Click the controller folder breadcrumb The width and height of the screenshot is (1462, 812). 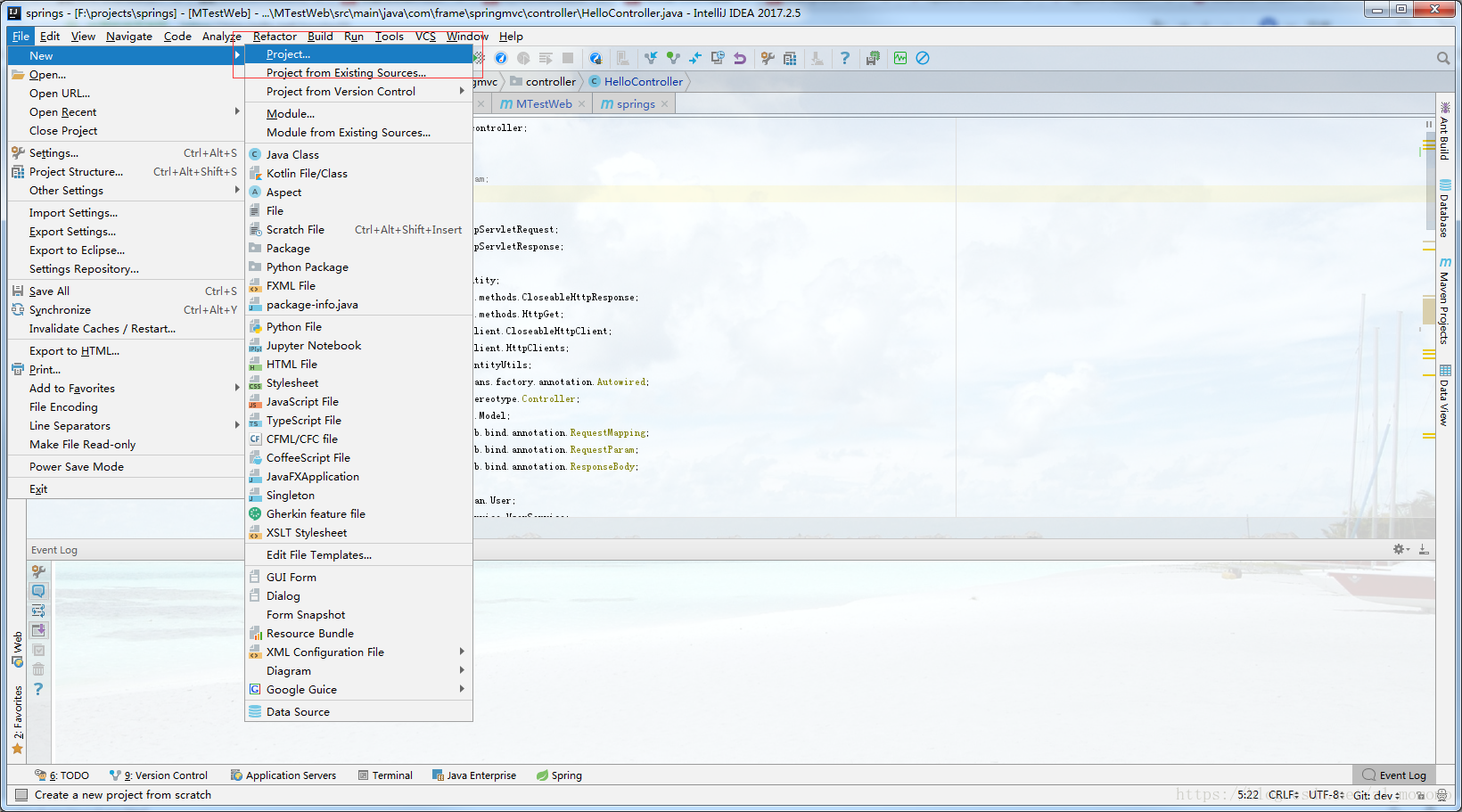point(544,81)
